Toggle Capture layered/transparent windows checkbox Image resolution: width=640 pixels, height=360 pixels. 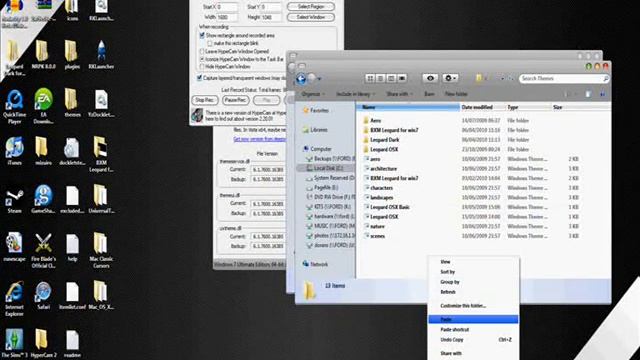pyautogui.click(x=200, y=78)
